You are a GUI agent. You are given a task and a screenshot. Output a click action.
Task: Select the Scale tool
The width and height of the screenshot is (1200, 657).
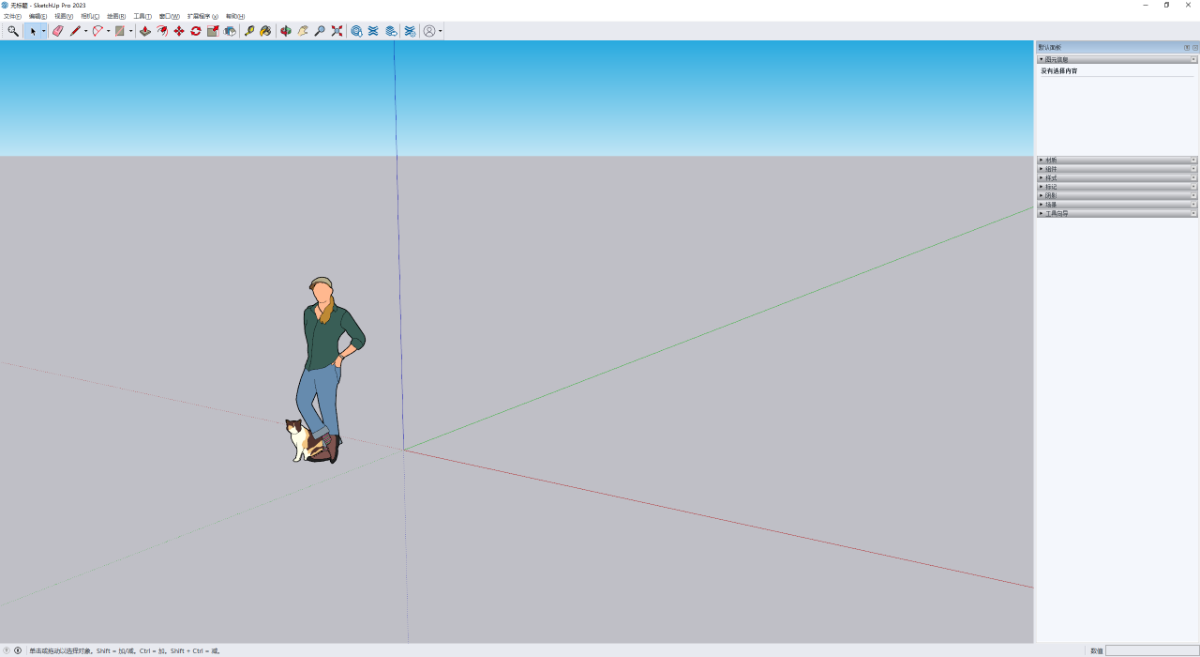pyautogui.click(x=213, y=31)
